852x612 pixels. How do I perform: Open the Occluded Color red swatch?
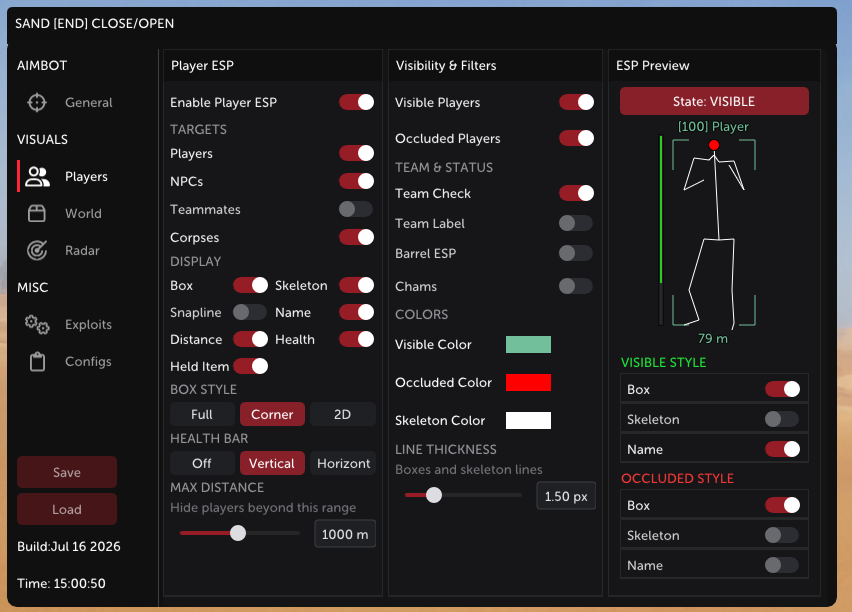(x=528, y=382)
